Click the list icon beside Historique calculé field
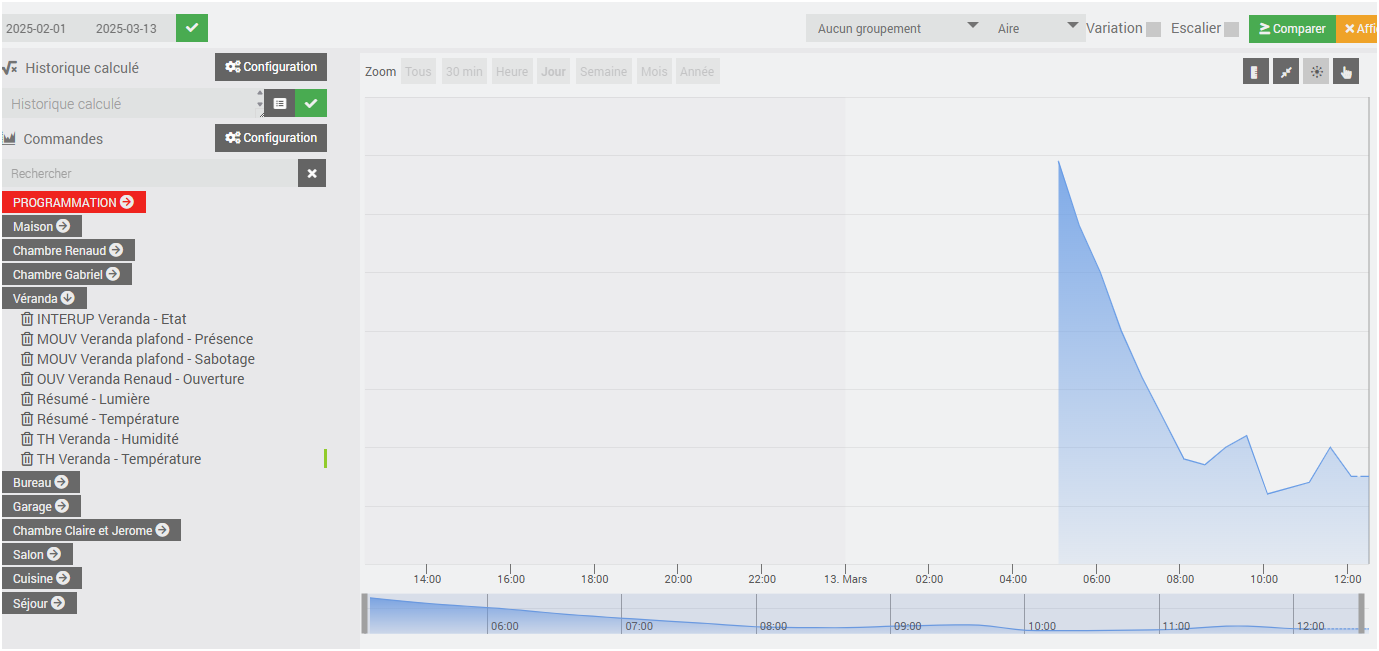Image resolution: width=1379 pixels, height=651 pixels. (x=280, y=103)
